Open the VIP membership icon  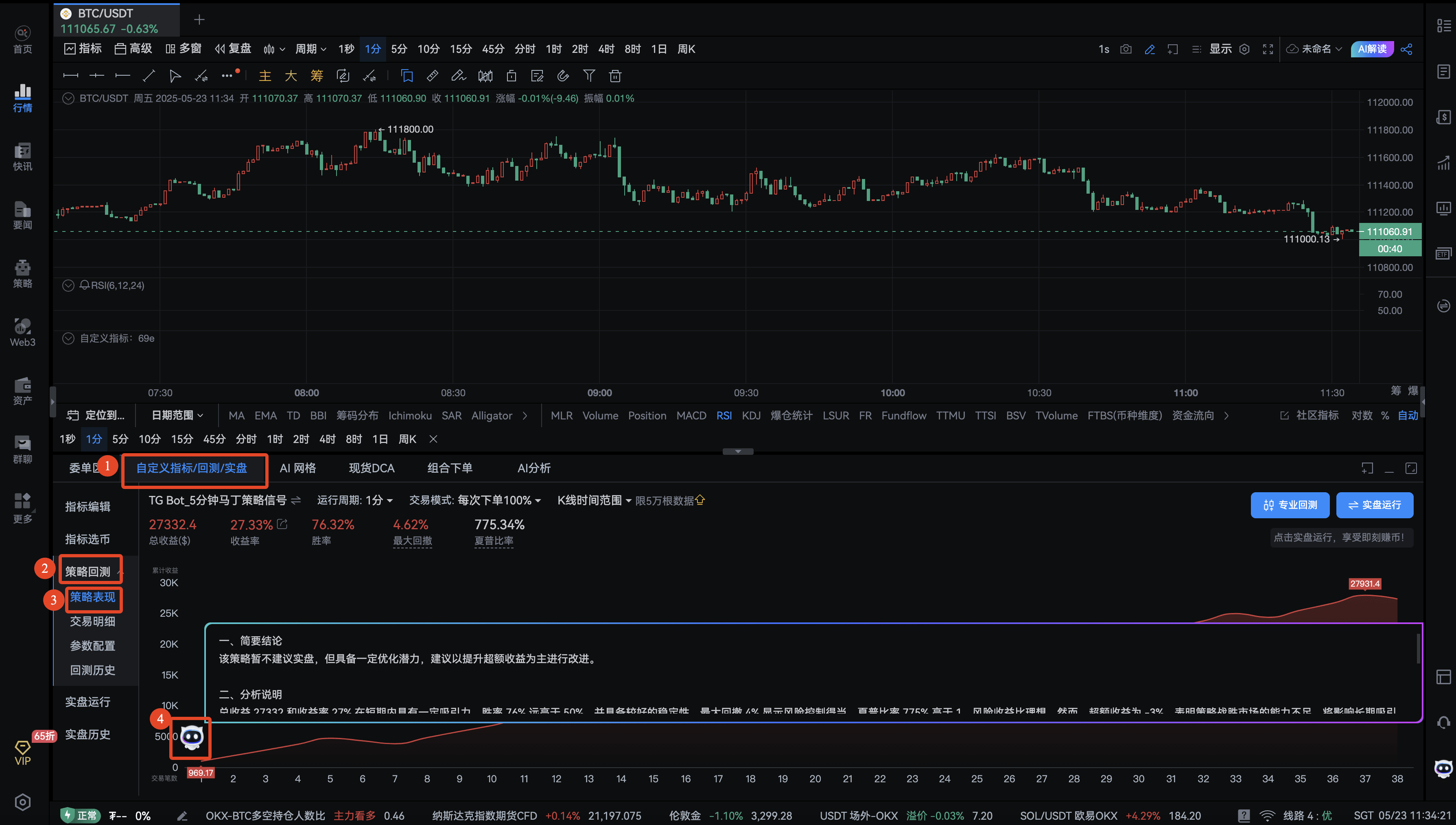(23, 753)
